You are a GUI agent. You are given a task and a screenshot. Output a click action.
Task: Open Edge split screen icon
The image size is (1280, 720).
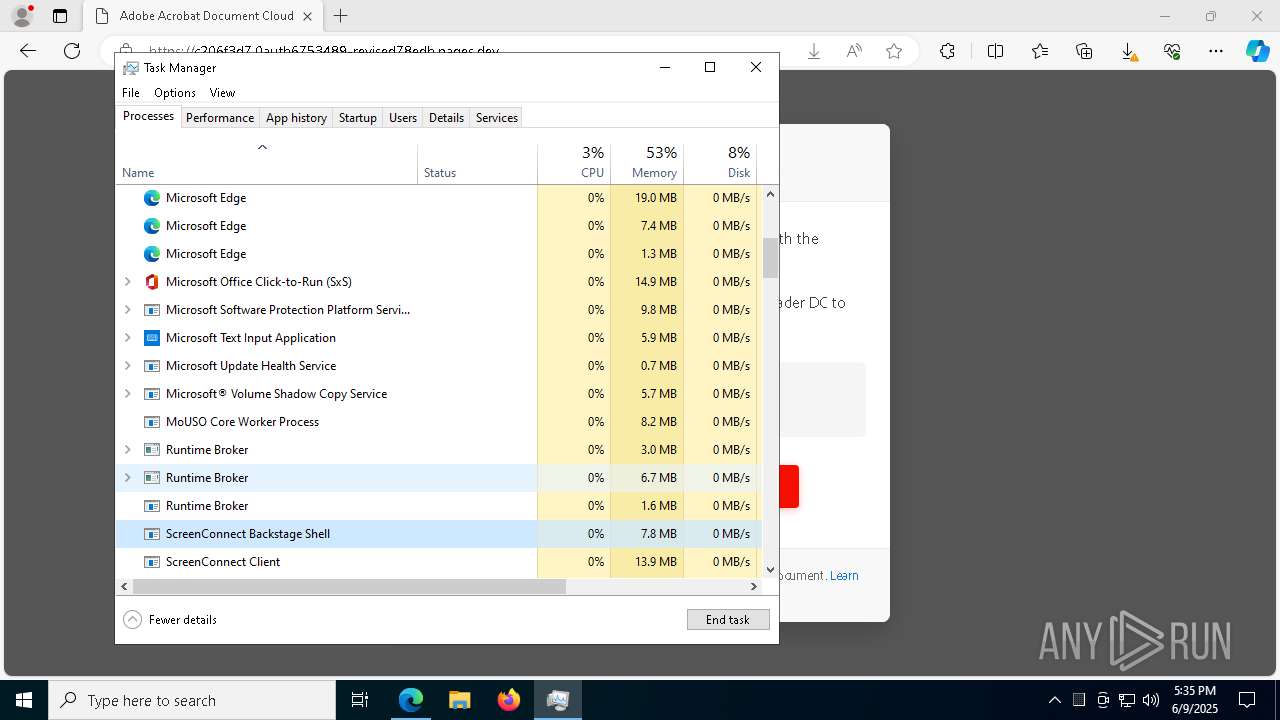pos(995,51)
